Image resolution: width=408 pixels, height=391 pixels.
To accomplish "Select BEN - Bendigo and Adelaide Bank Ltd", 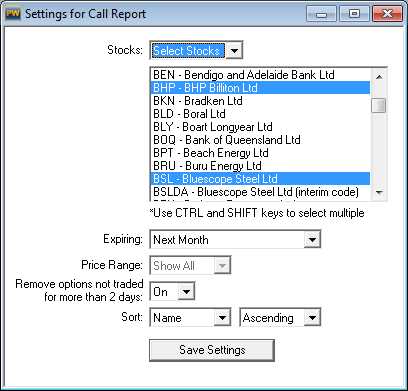I will [x=260, y=75].
